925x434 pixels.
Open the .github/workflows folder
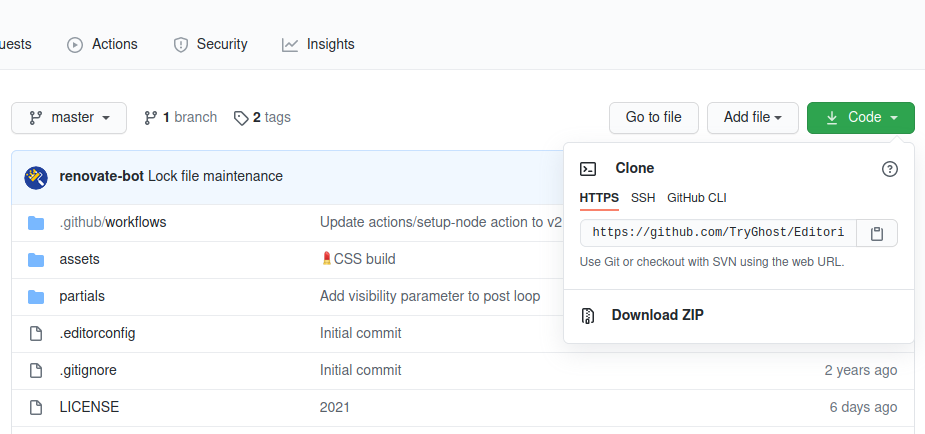pyautogui.click(x=113, y=222)
